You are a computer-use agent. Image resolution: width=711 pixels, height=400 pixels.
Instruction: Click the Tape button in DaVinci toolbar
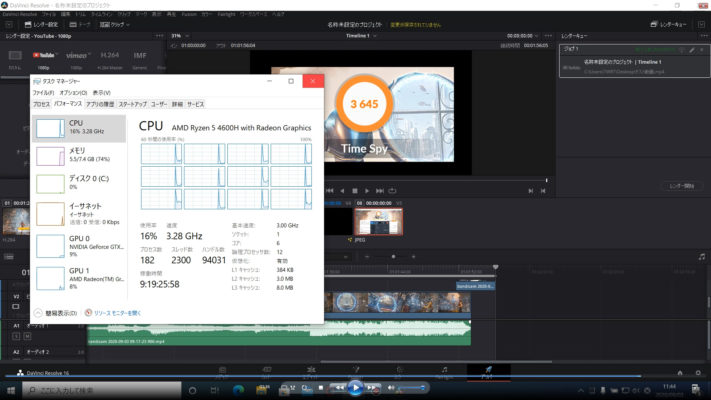(80, 24)
